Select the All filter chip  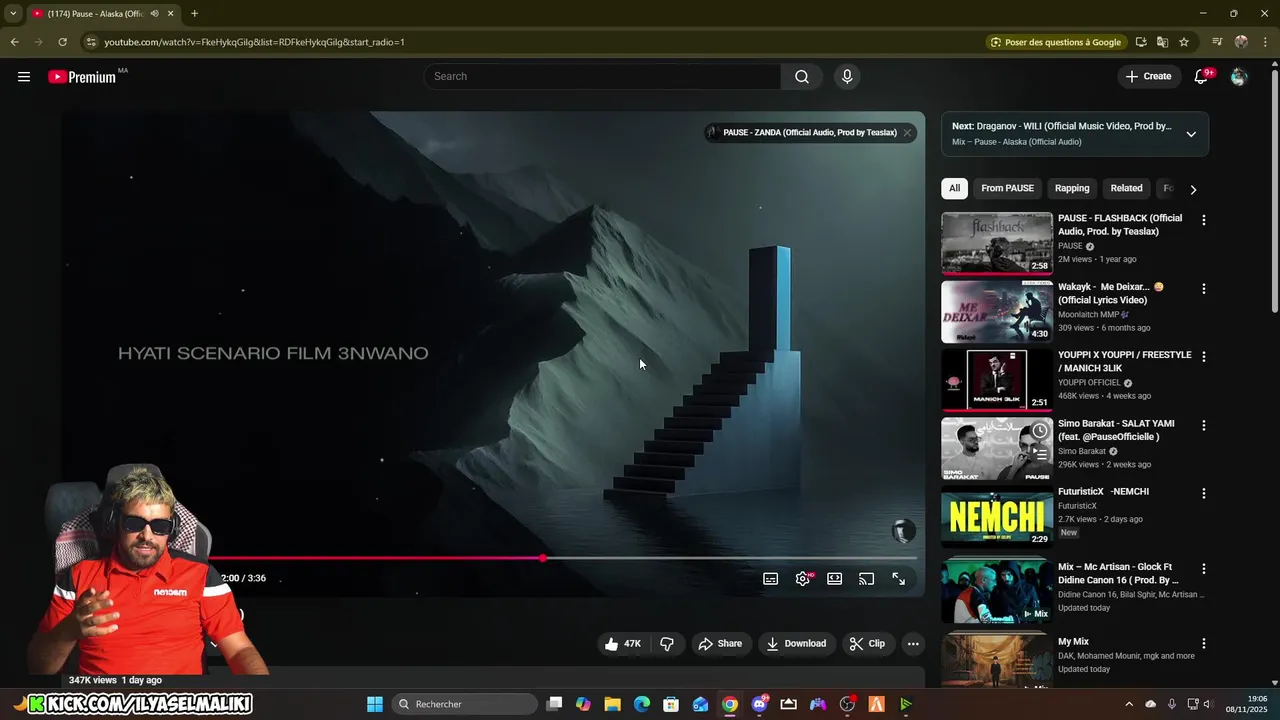tap(954, 188)
